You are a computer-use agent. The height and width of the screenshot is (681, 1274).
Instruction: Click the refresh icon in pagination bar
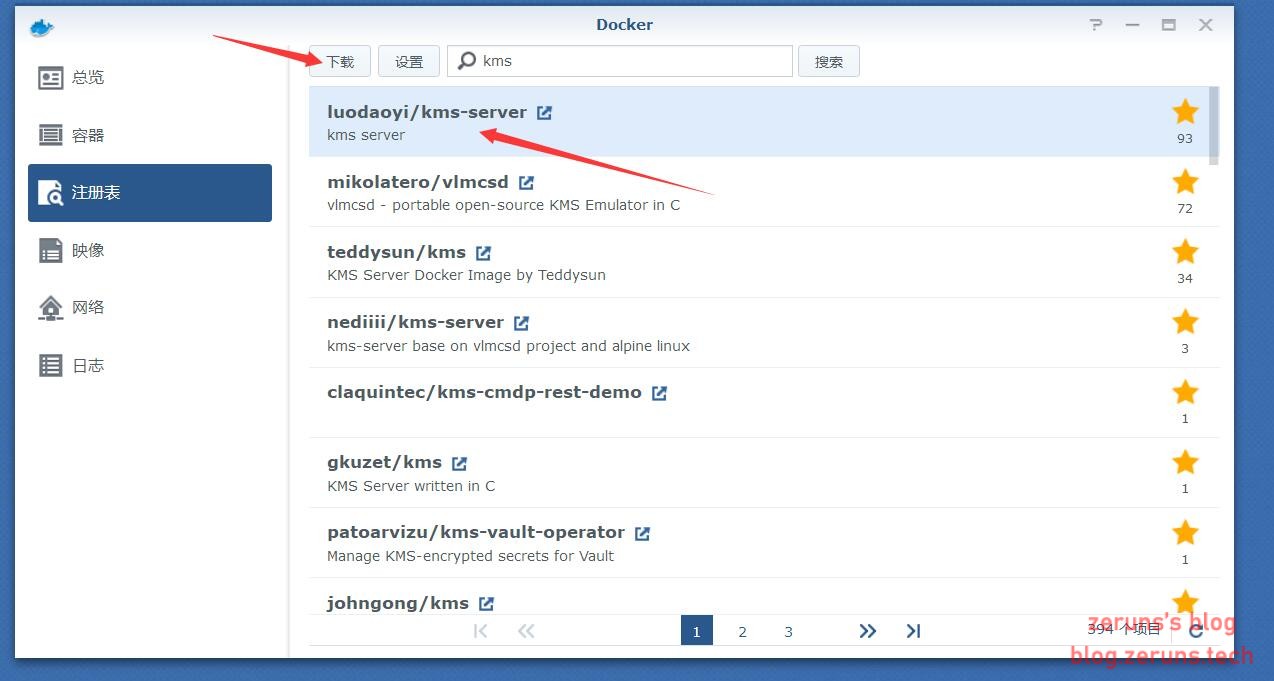tap(1196, 630)
